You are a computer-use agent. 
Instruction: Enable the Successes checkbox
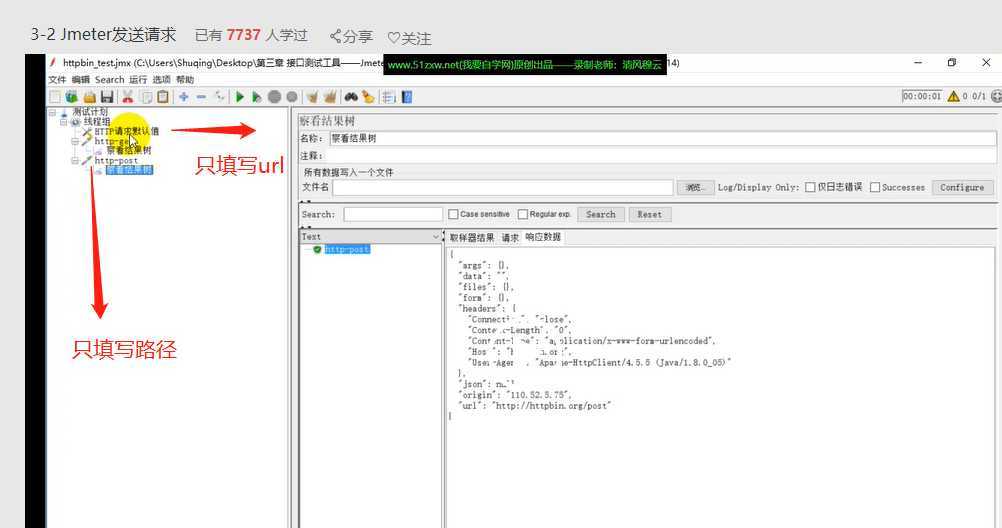point(875,187)
